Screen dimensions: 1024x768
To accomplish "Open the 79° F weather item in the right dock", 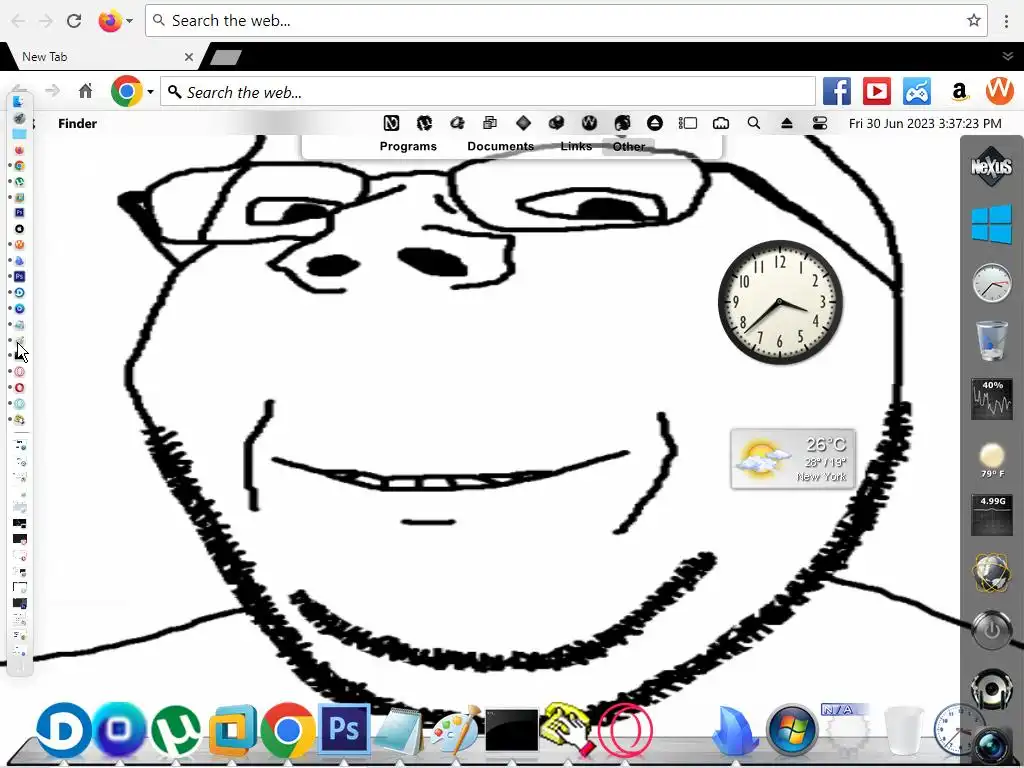I will pyautogui.click(x=991, y=459).
